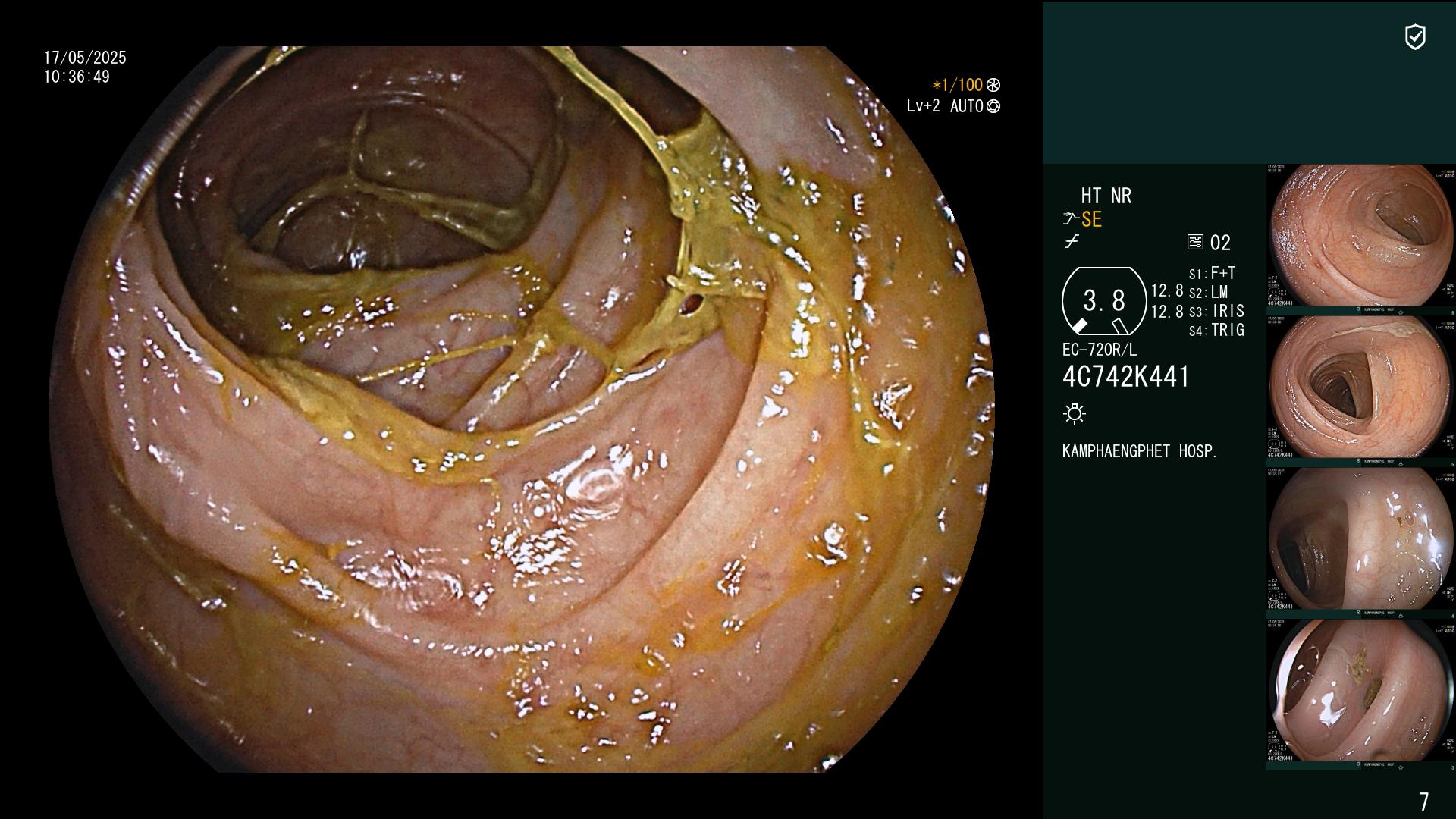The height and width of the screenshot is (819, 1456).
Task: Select the structure emphasis SE indicator
Action: tap(1082, 219)
